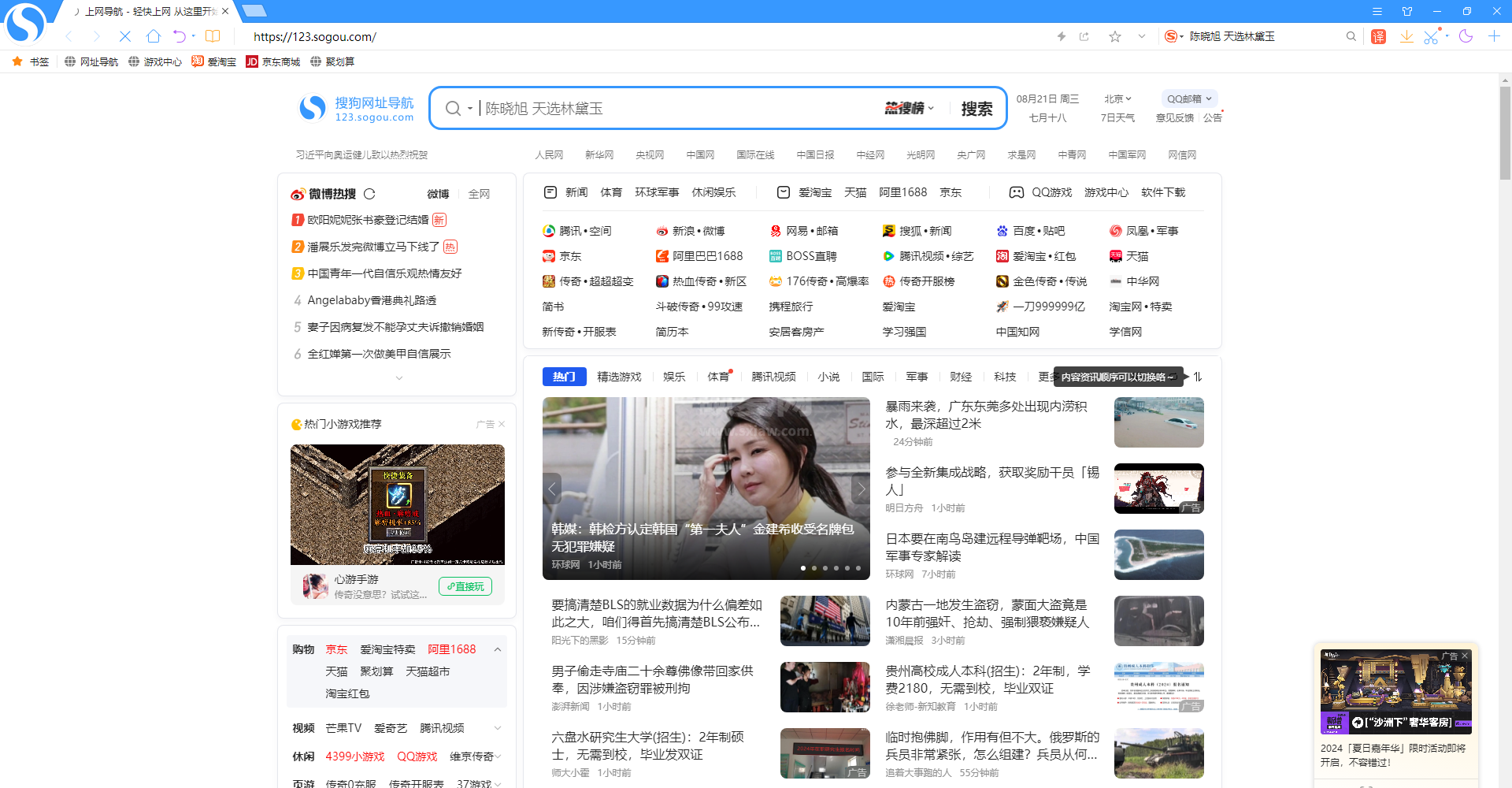Select the second carousel dot indicator

click(x=814, y=568)
